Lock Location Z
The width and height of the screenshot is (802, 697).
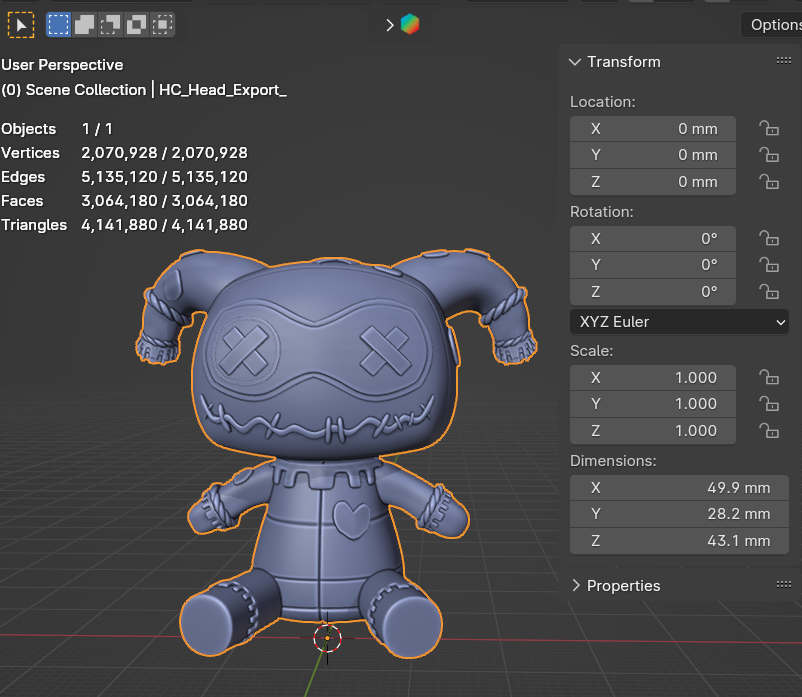click(x=769, y=182)
